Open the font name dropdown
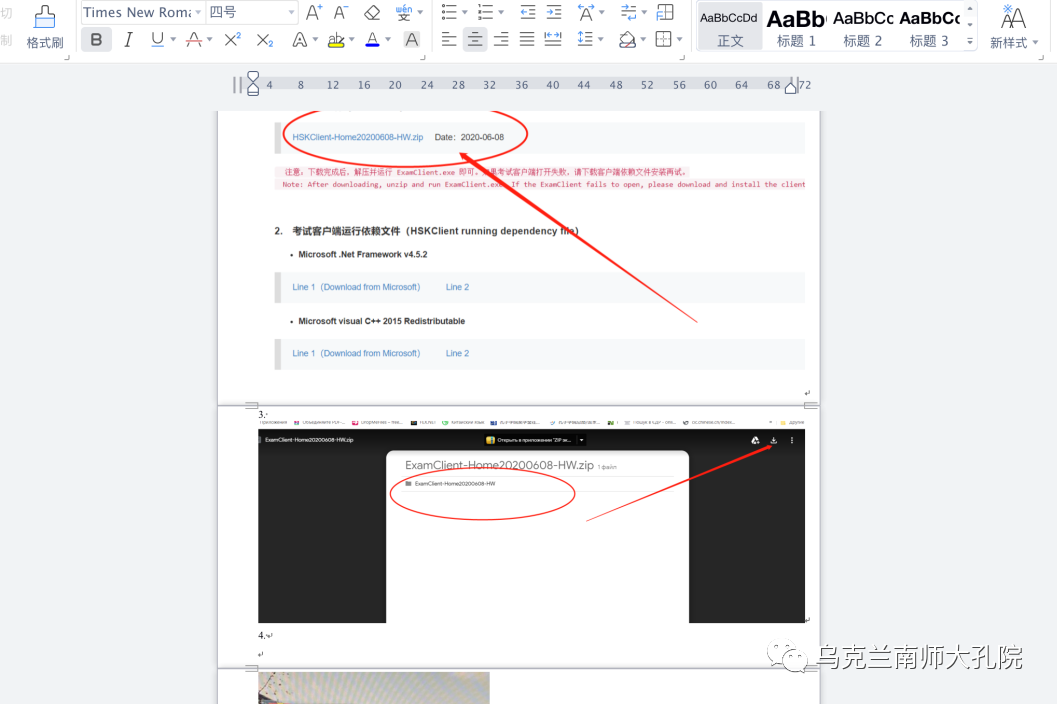 tap(198, 12)
